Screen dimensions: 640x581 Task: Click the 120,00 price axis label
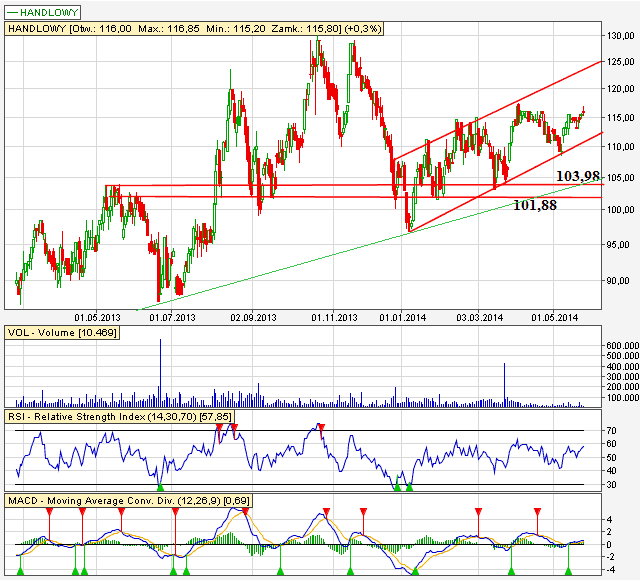coord(620,89)
